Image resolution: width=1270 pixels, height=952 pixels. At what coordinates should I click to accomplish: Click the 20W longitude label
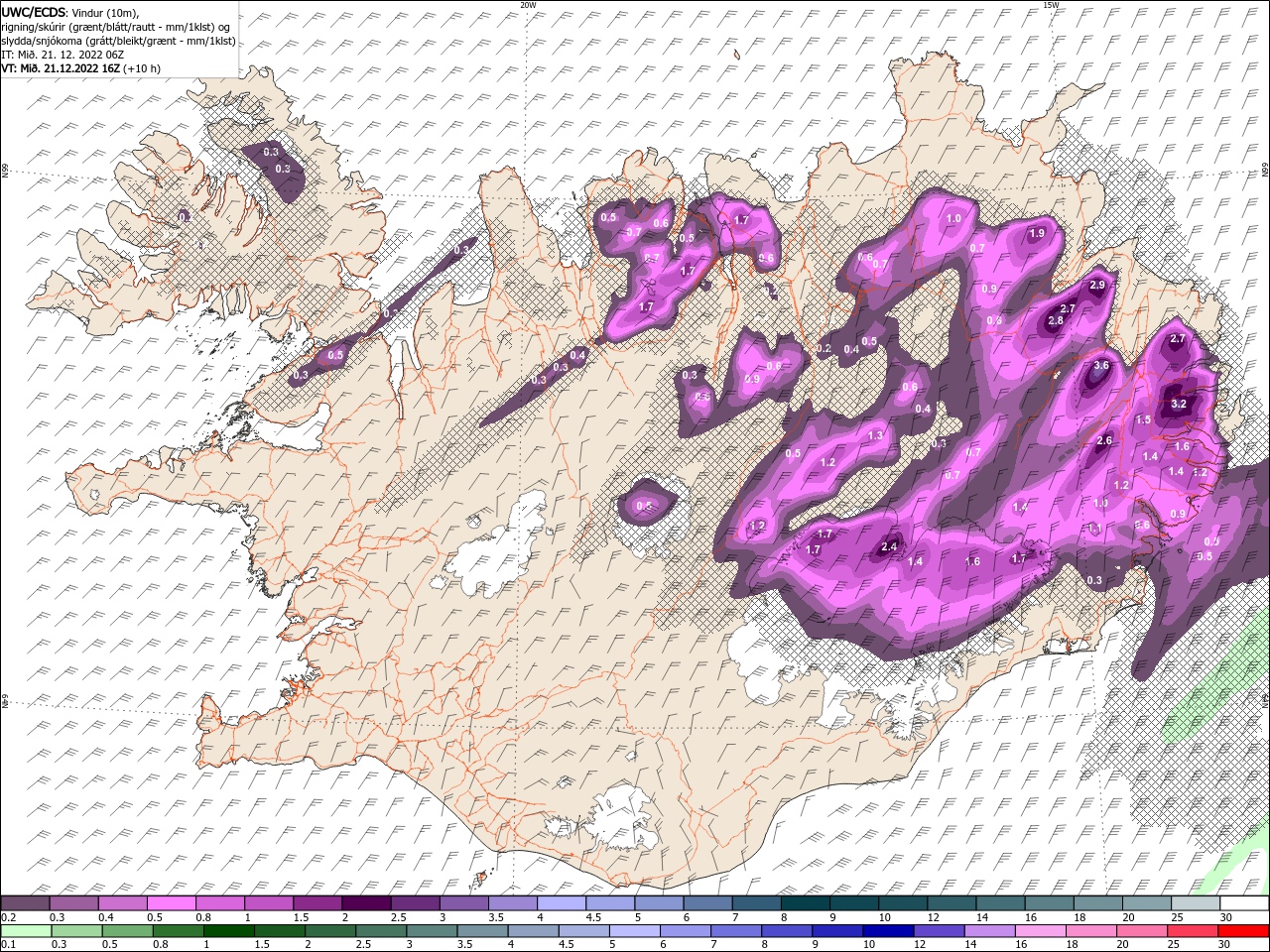528,5
